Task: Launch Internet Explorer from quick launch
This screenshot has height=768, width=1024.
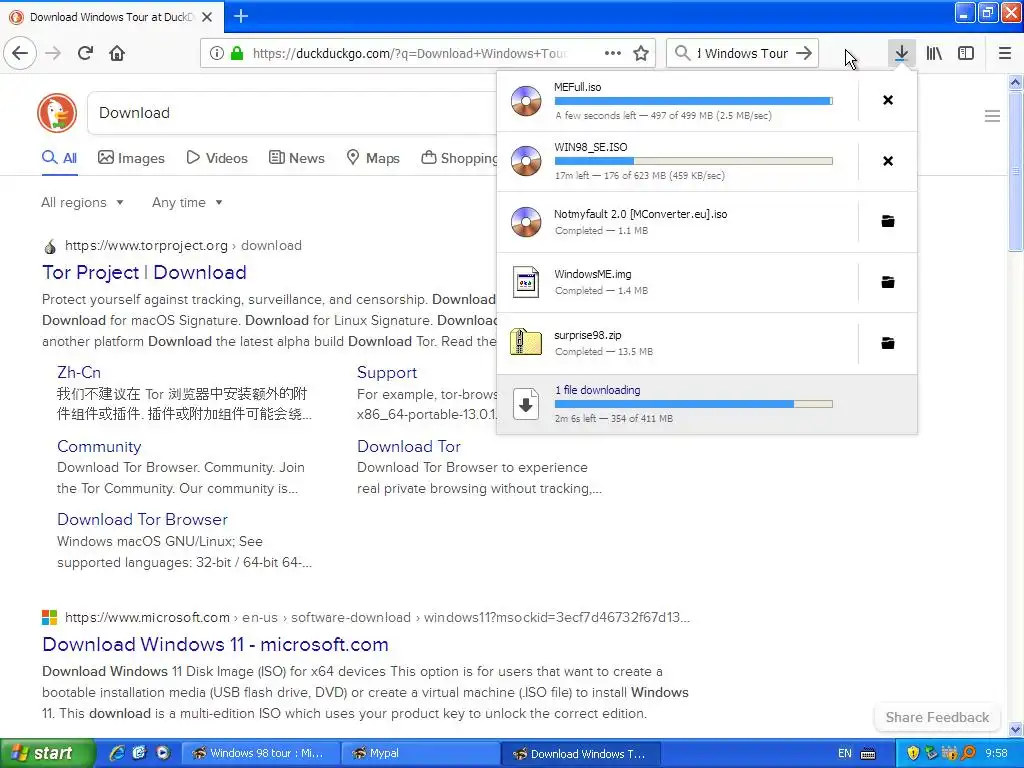Action: (x=117, y=753)
